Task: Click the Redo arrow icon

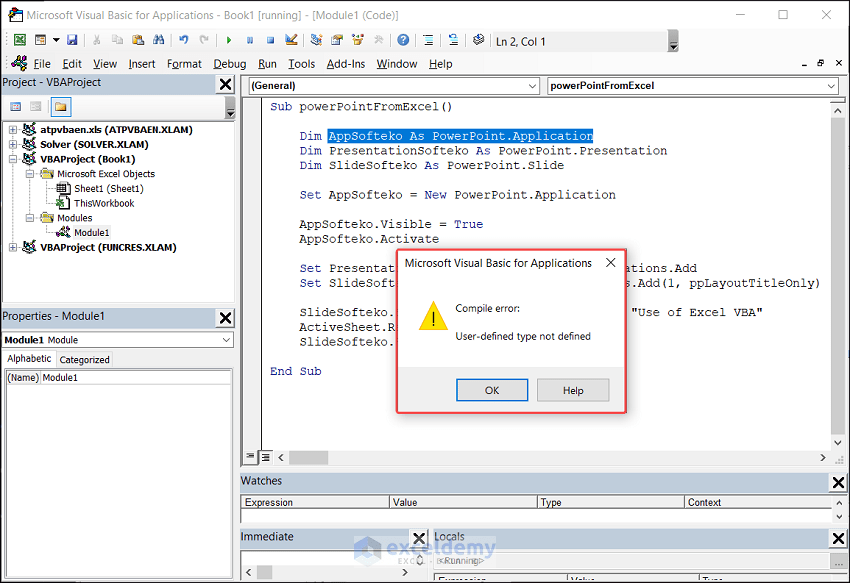Action: pyautogui.click(x=204, y=40)
